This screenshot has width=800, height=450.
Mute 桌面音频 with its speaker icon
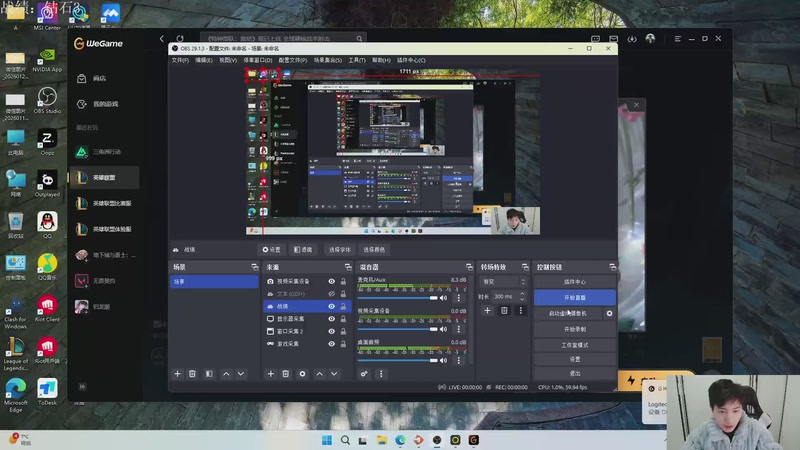pyautogui.click(x=443, y=360)
